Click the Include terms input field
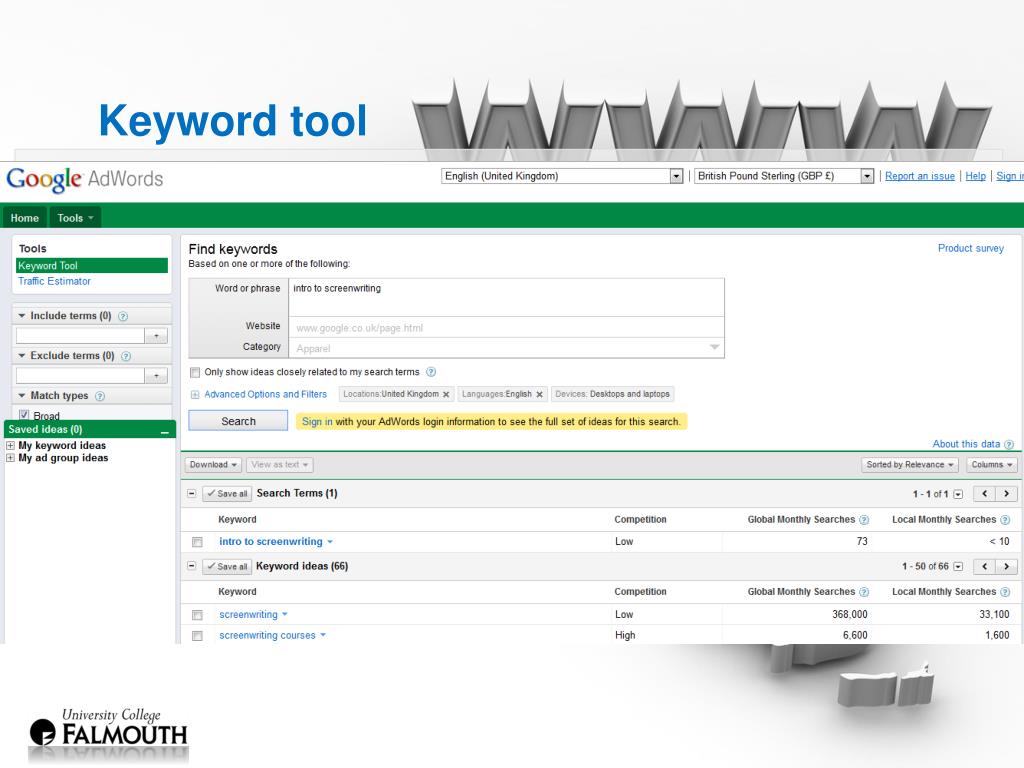Image resolution: width=1024 pixels, height=768 pixels. (x=80, y=336)
